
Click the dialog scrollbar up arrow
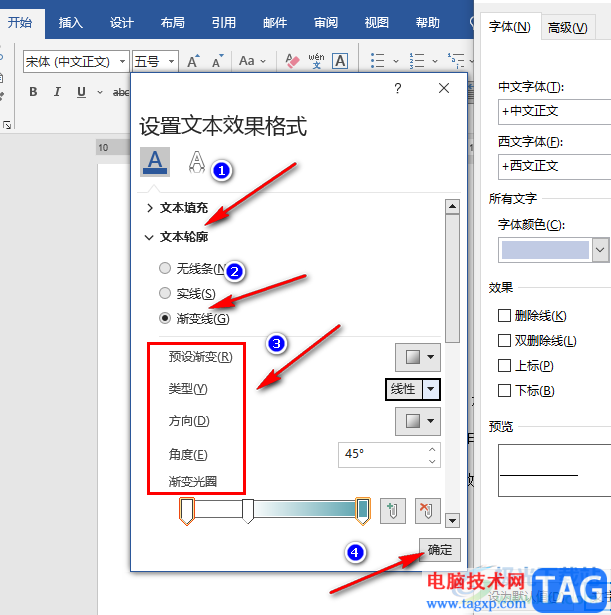coord(453,206)
